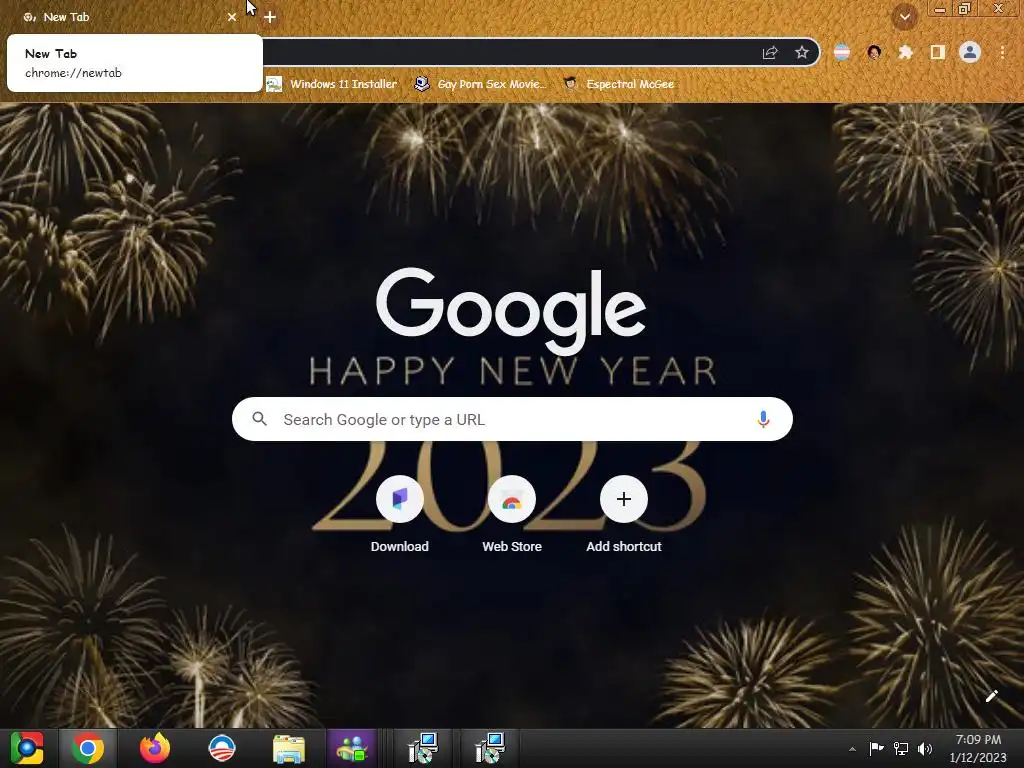
Task: Show hidden system tray icons
Action: tap(852, 749)
